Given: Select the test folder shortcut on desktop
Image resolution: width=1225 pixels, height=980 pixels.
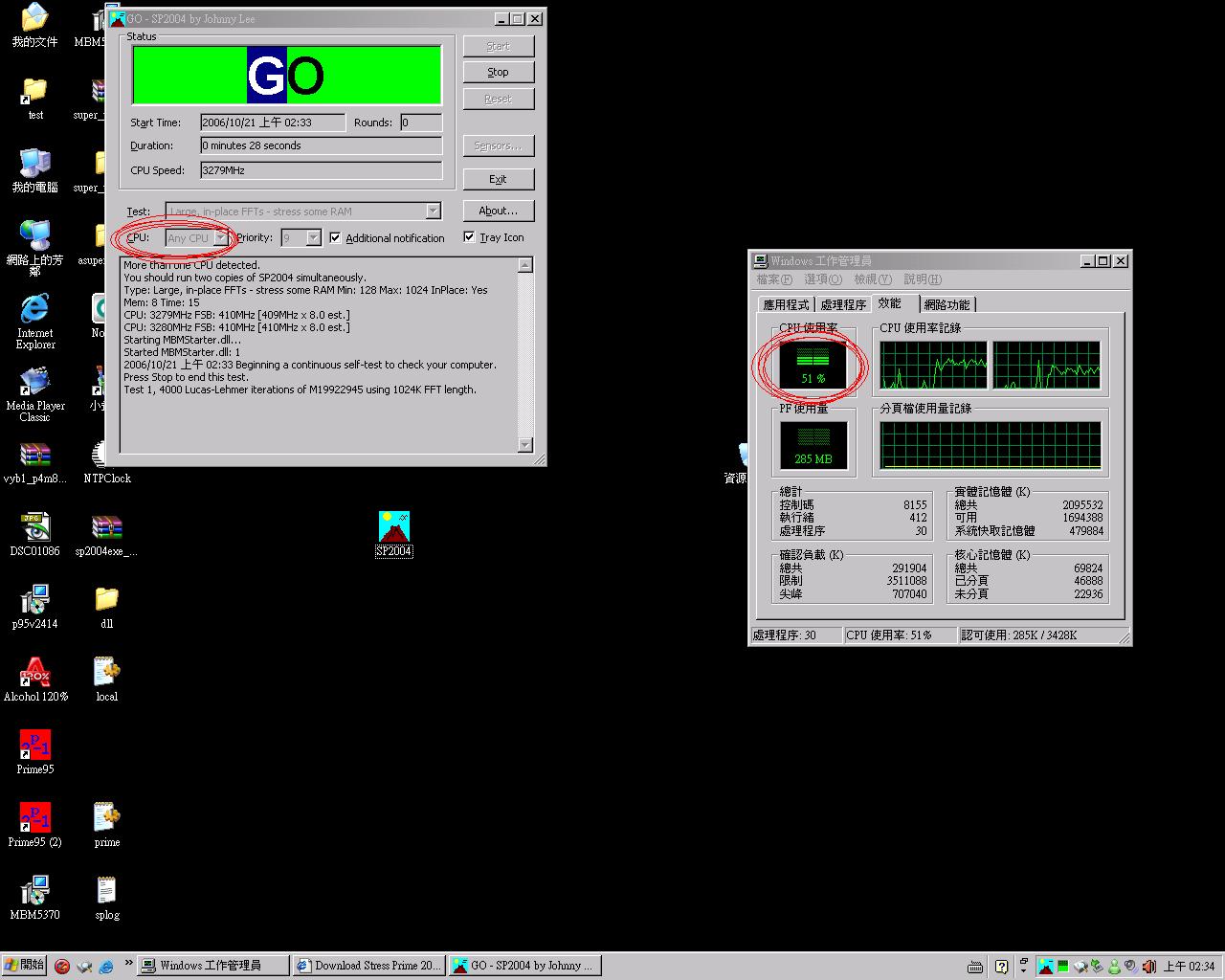Looking at the screenshot, I should [x=34, y=99].
